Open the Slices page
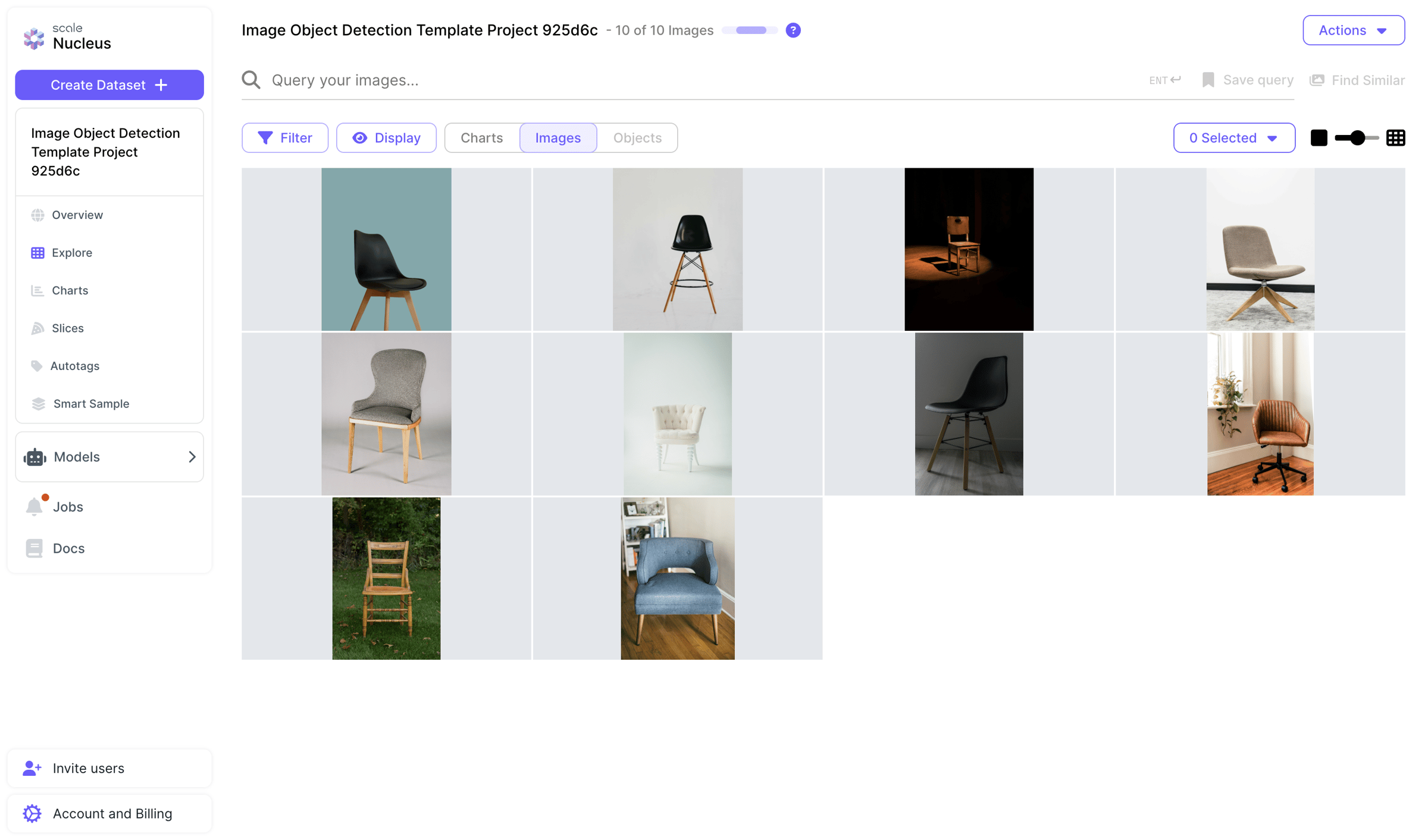Screen dimensions: 1428x840 [x=68, y=328]
